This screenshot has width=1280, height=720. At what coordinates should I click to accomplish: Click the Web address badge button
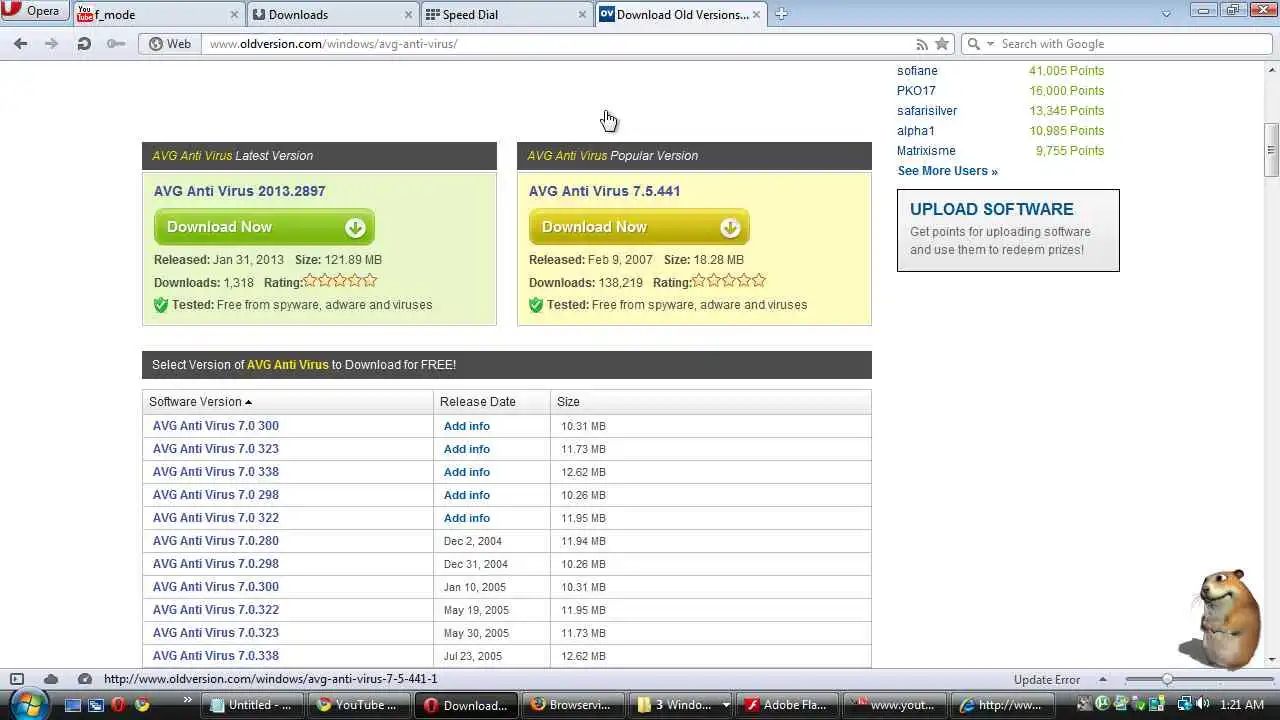click(x=169, y=44)
